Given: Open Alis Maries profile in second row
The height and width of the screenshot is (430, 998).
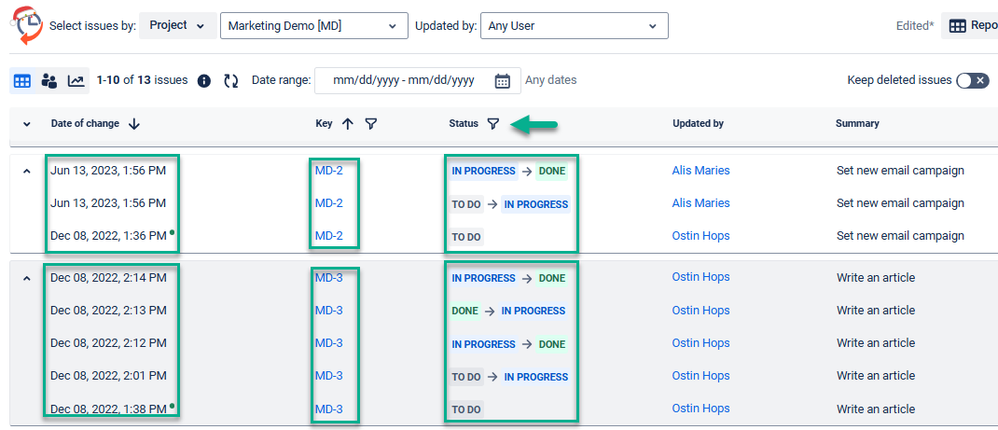Looking at the screenshot, I should pyautogui.click(x=701, y=203).
